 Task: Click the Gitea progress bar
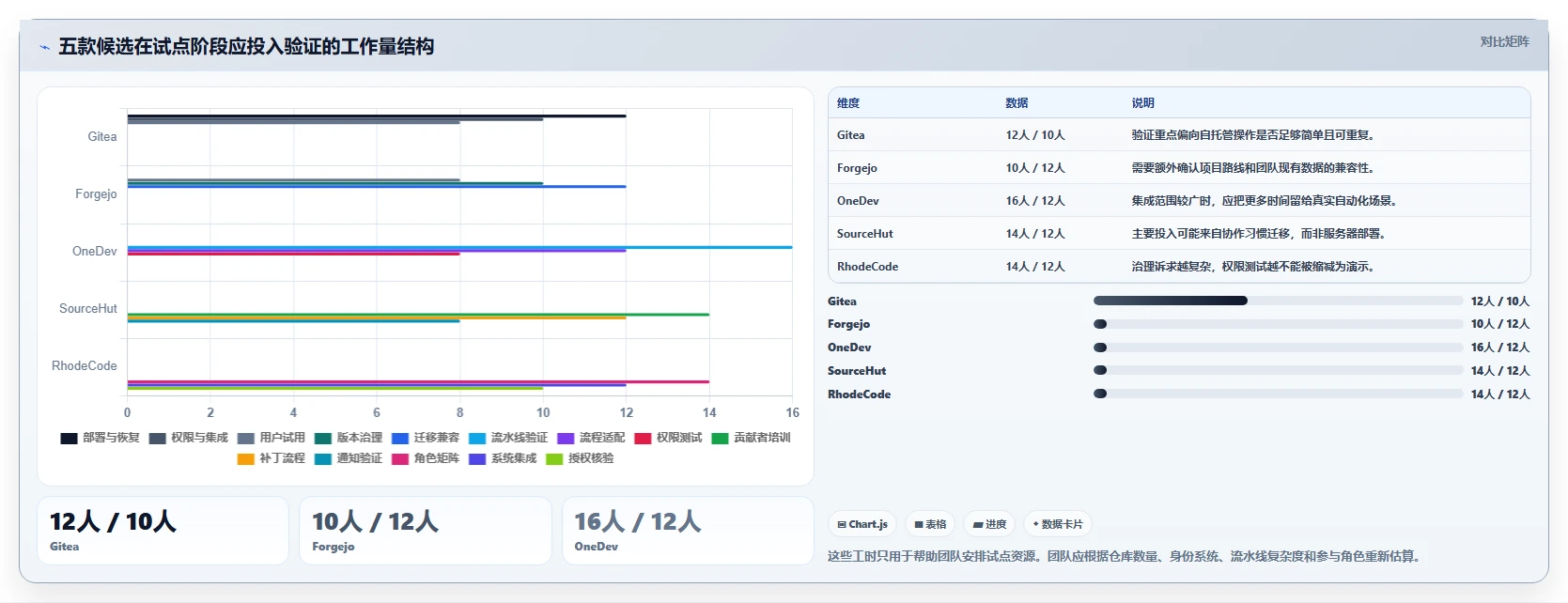pyautogui.click(x=1278, y=301)
